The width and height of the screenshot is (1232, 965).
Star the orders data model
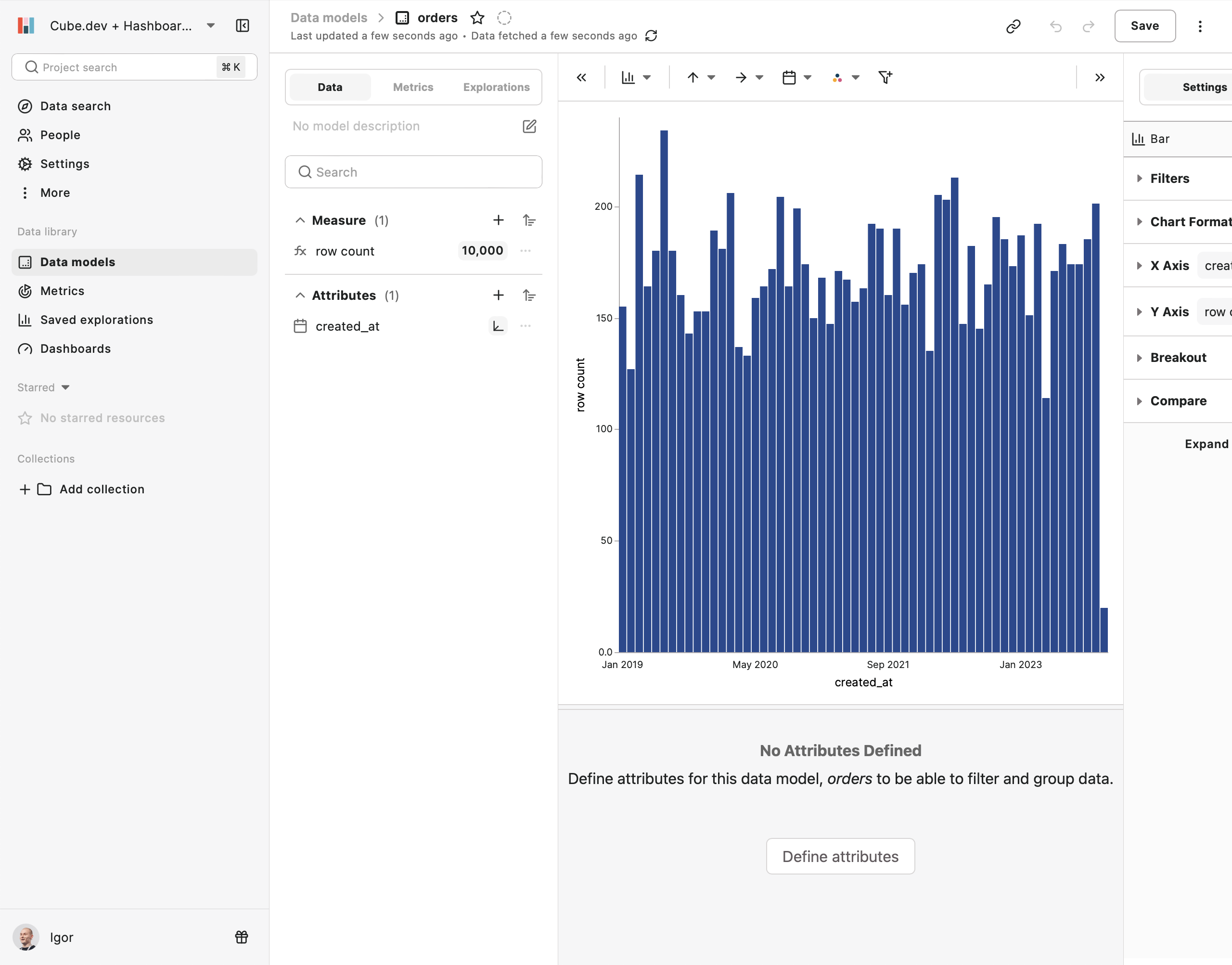pyautogui.click(x=477, y=17)
